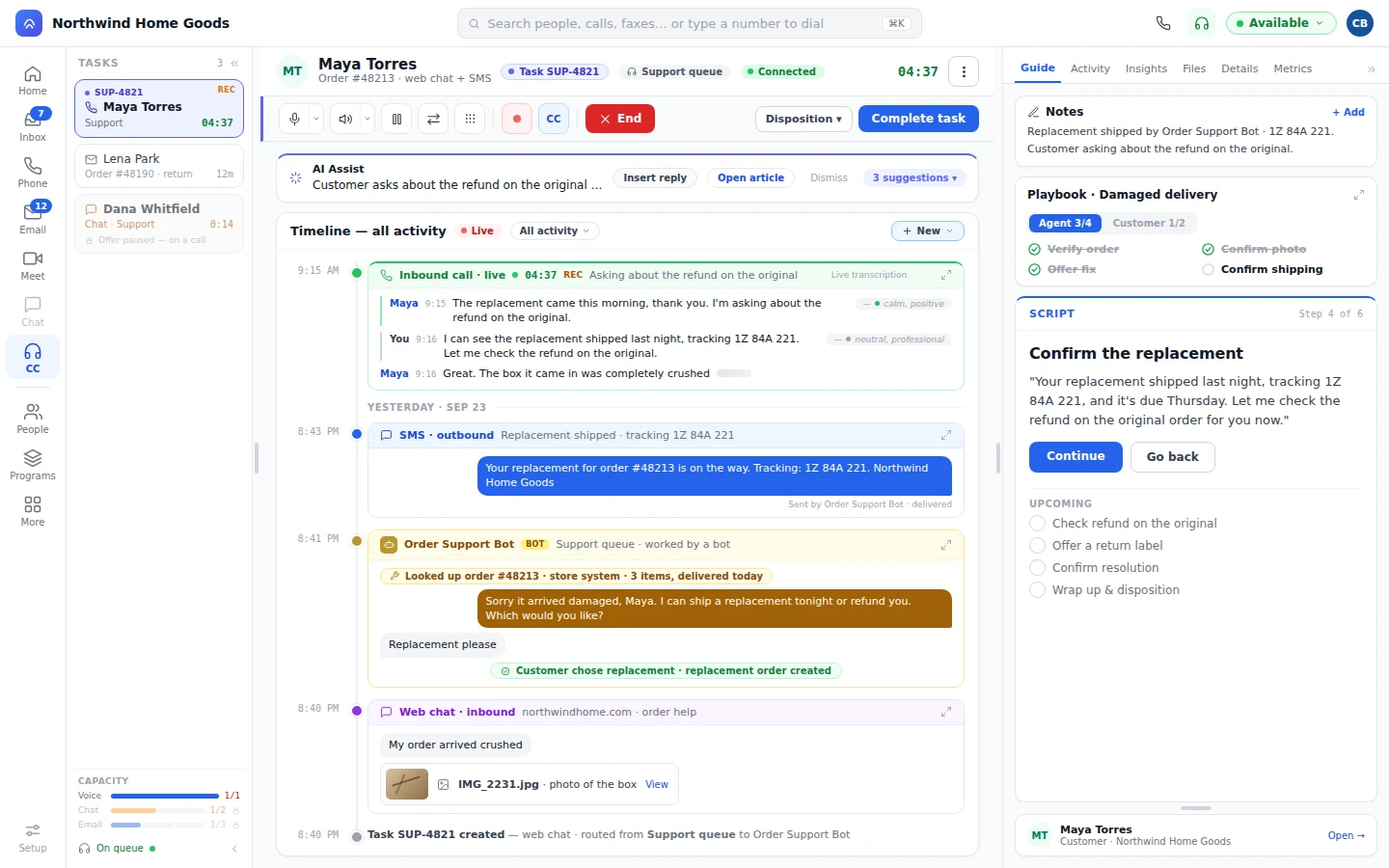This screenshot has width=1389, height=868.
Task: Toggle CC closed captions on the call
Action: [x=554, y=119]
